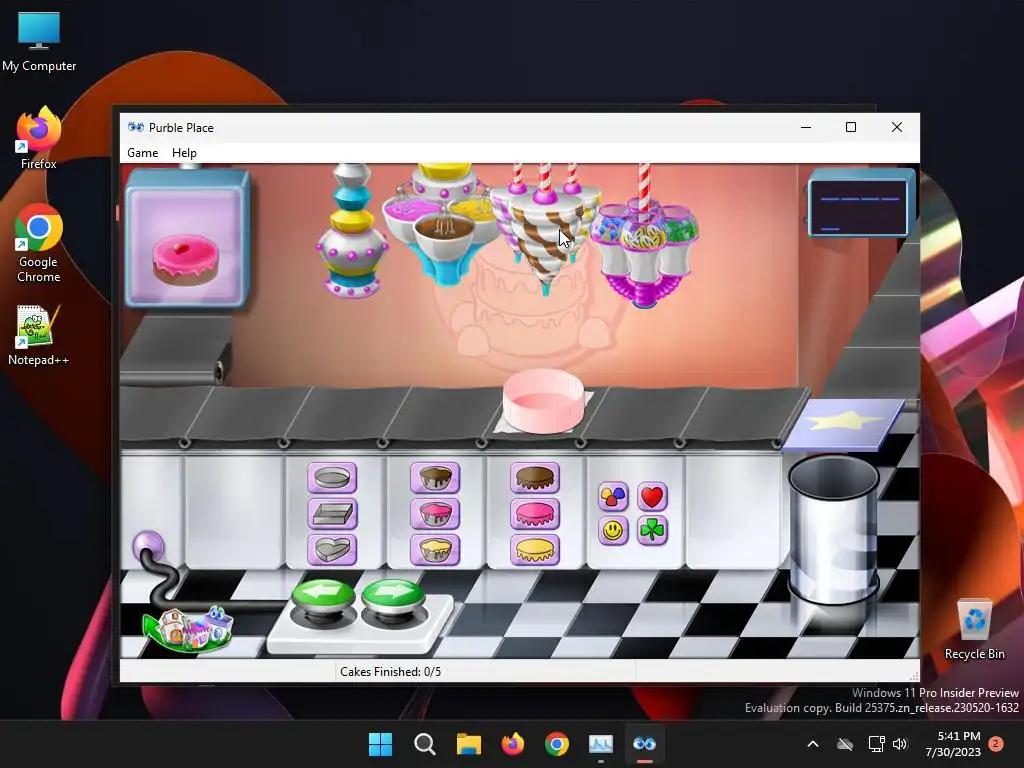
Task: Add green clover decoration
Action: click(652, 530)
